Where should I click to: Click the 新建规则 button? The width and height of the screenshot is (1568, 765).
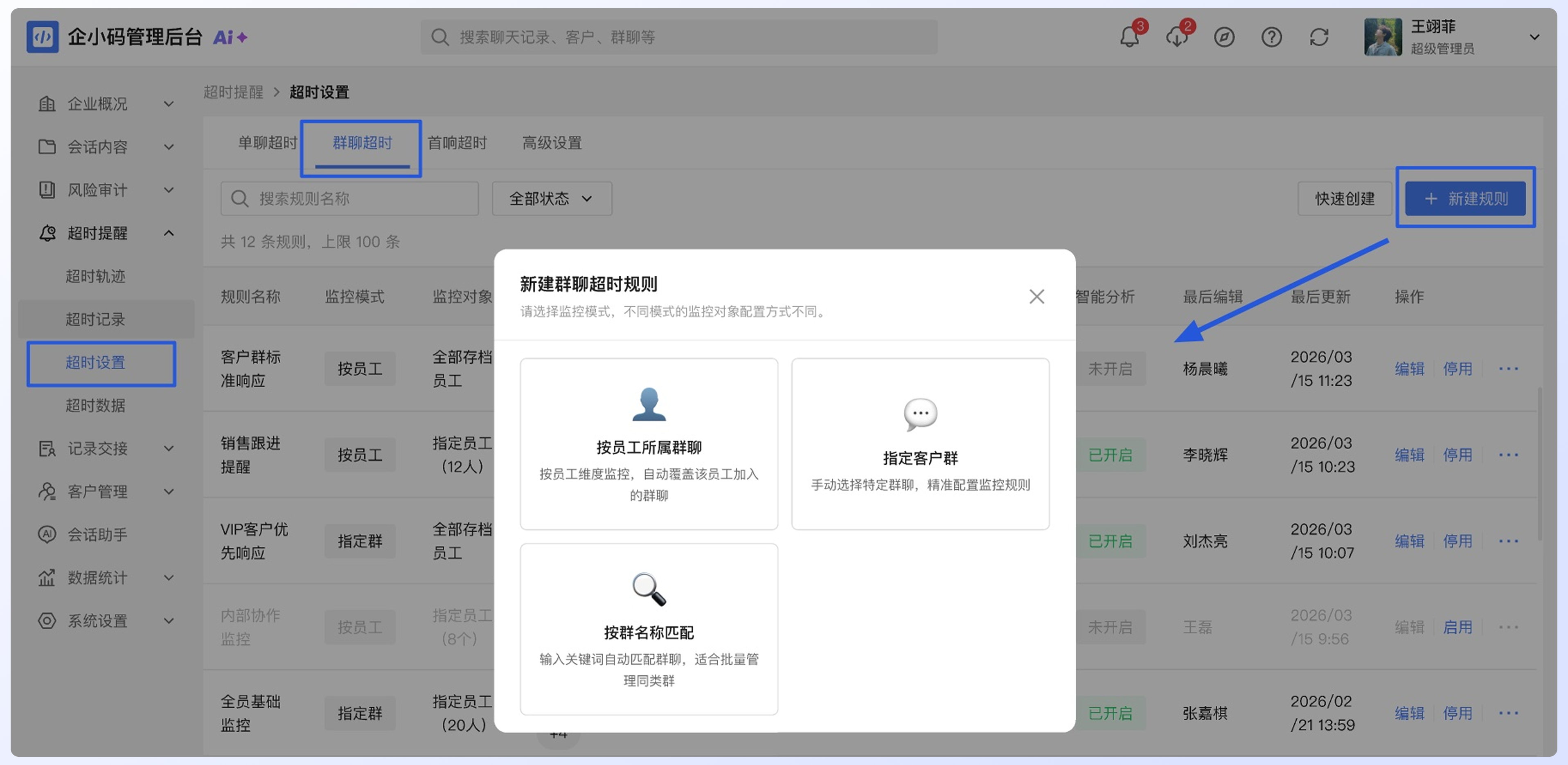[1465, 198]
